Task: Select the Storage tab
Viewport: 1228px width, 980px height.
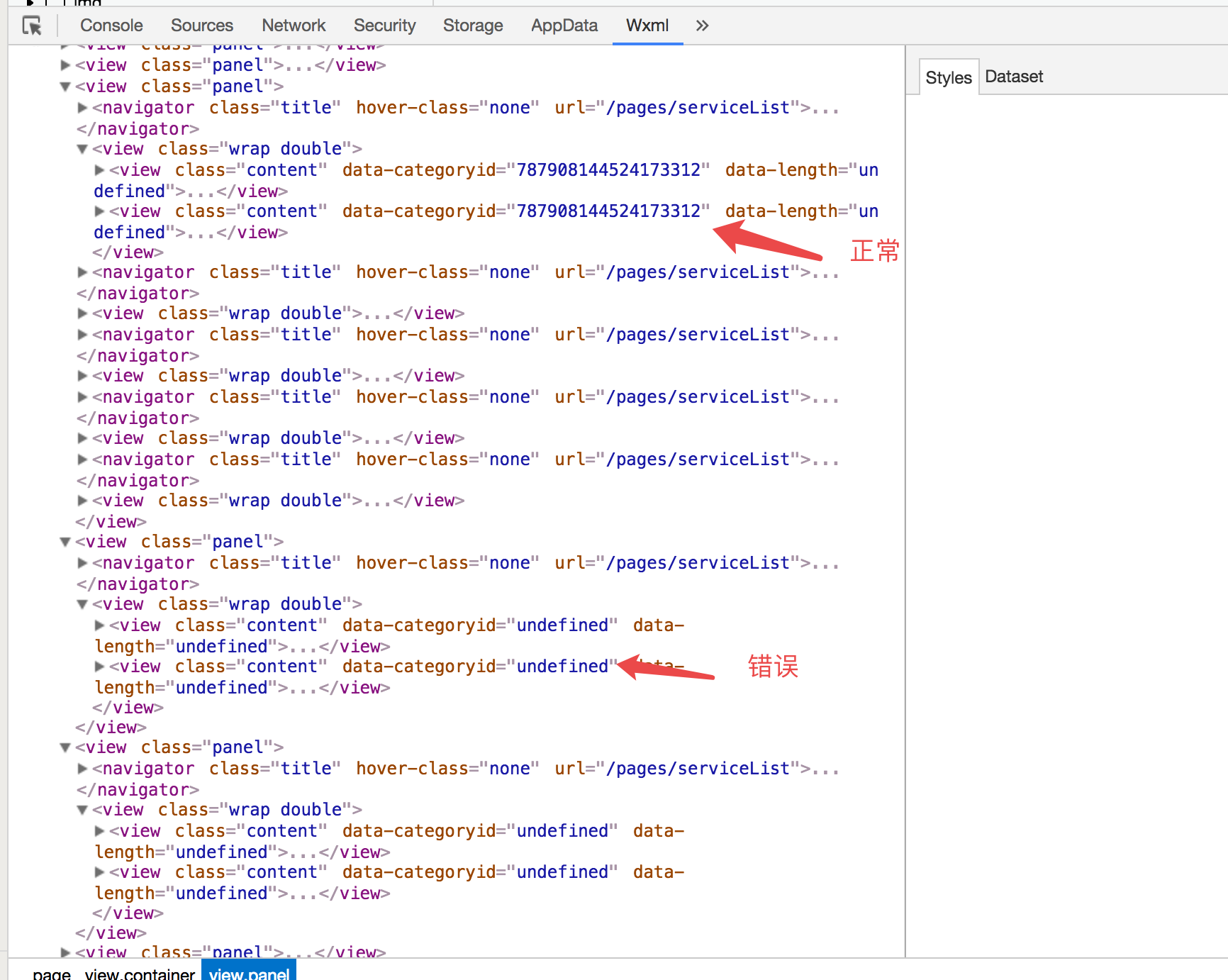Action: pos(473,26)
